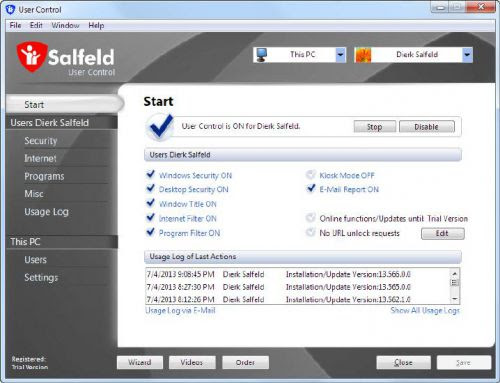Click the usage log scrollbar thumb

(455, 283)
